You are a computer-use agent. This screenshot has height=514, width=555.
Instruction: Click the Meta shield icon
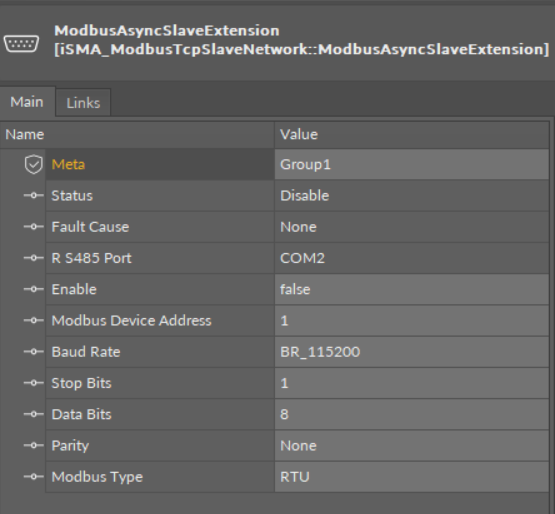click(x=34, y=164)
